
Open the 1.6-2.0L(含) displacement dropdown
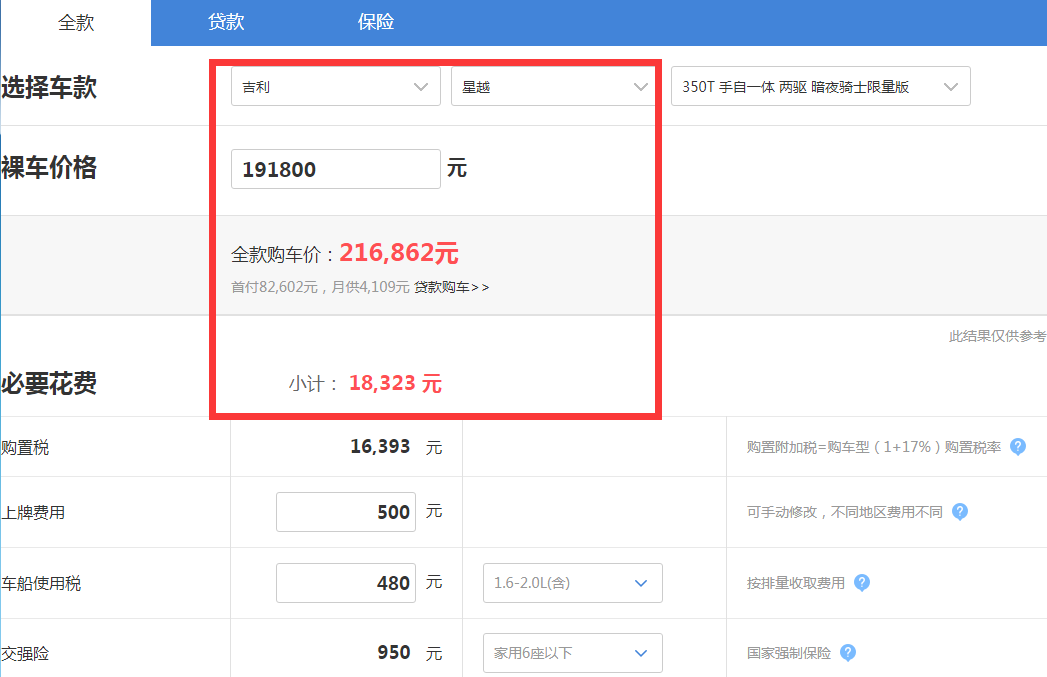(x=573, y=583)
